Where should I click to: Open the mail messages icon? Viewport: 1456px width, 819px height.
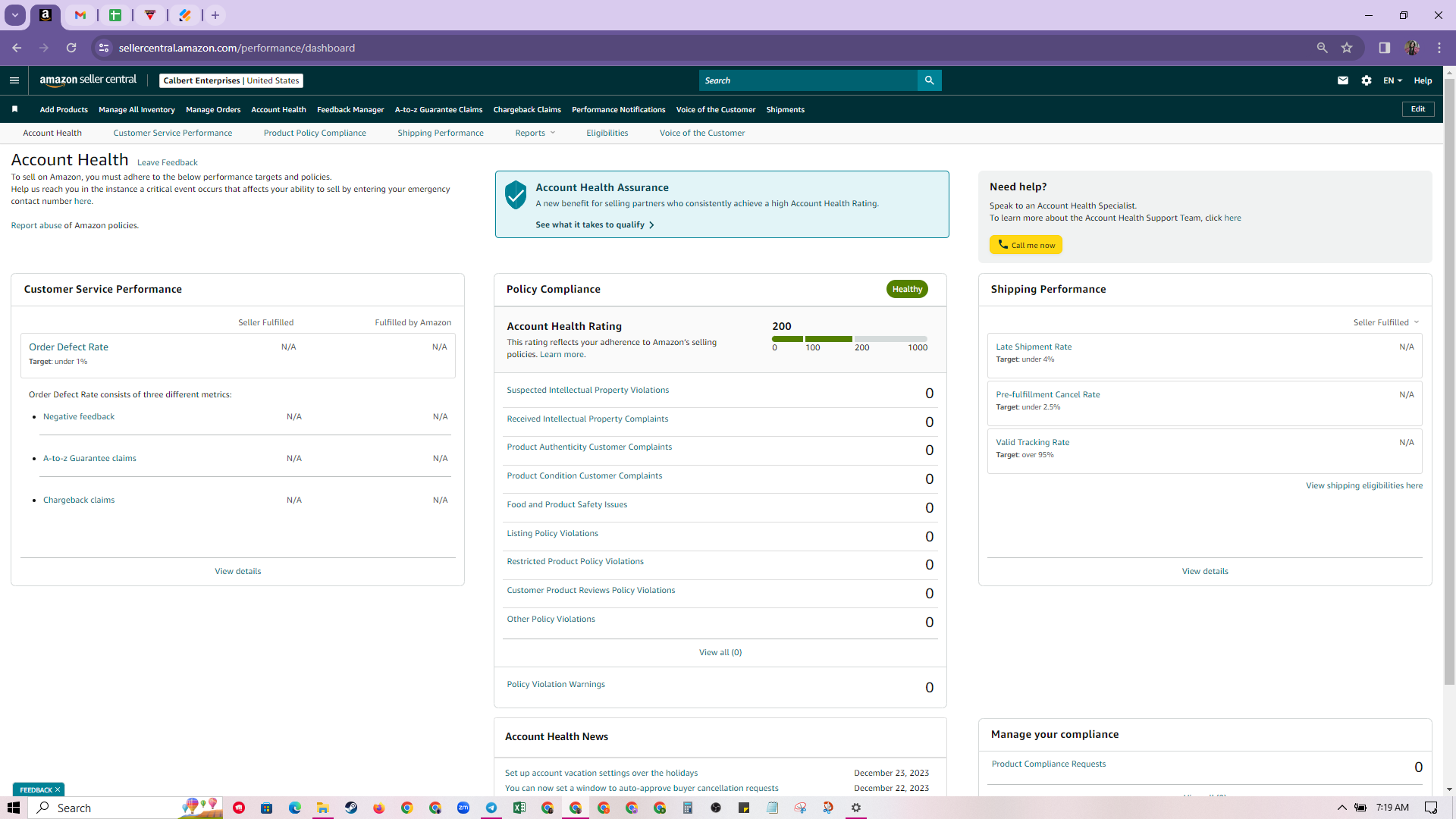[x=1342, y=80]
